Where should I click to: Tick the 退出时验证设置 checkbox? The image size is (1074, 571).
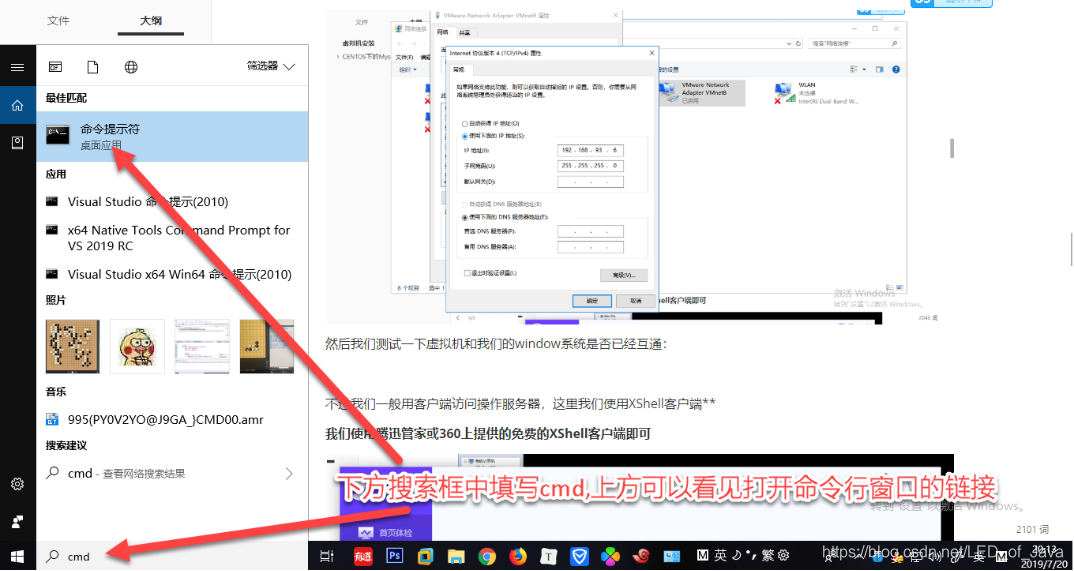click(467, 272)
